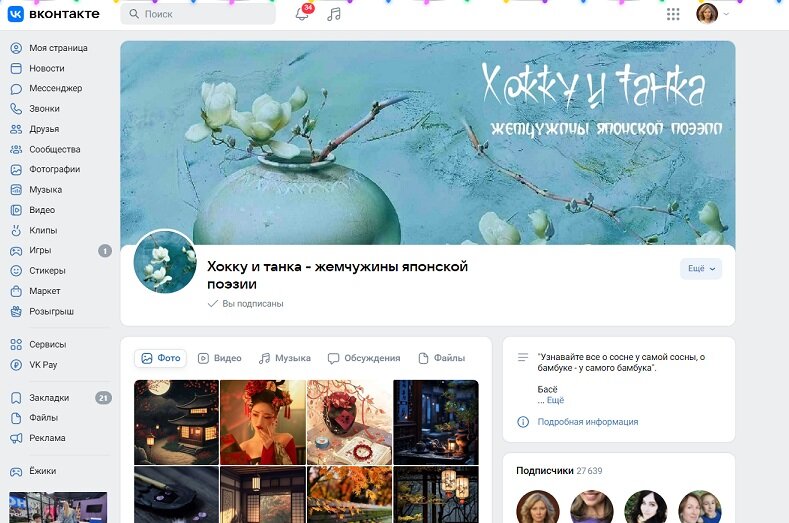
Task: Click the Стикеры smiley icon
Action: pyautogui.click(x=16, y=271)
